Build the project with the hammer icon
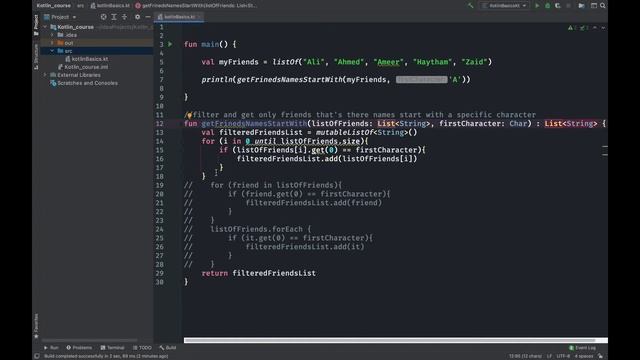Image resolution: width=640 pixels, height=360 pixels. click(471, 6)
